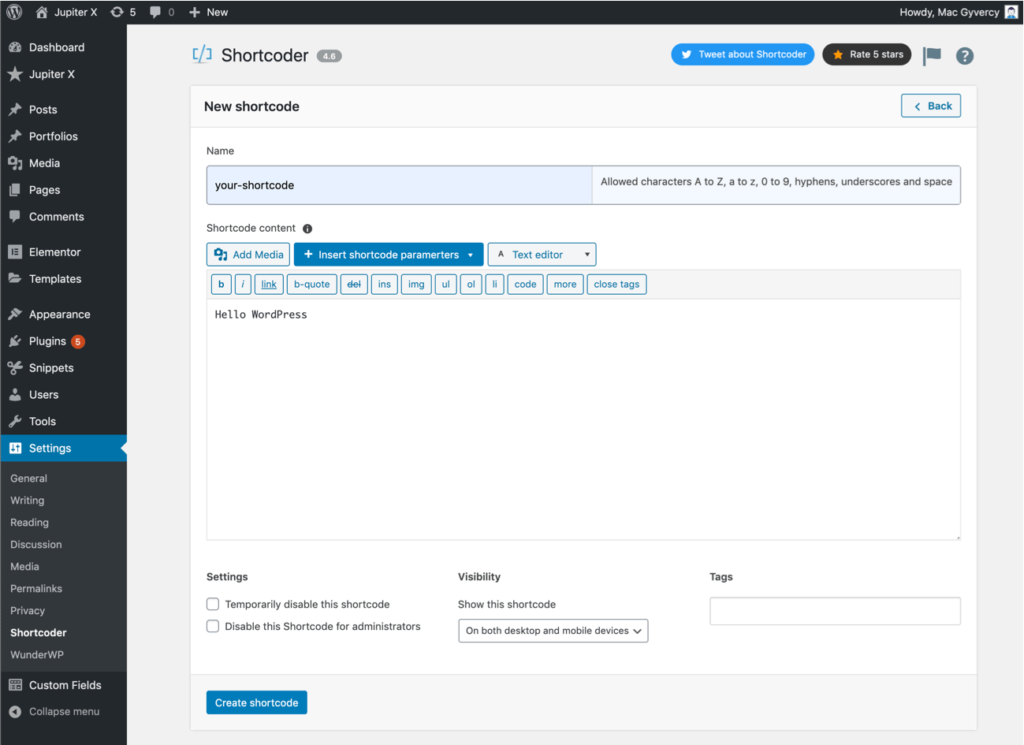The image size is (1024, 745).
Task: Toggle the del formatting tag button
Action: point(354,283)
